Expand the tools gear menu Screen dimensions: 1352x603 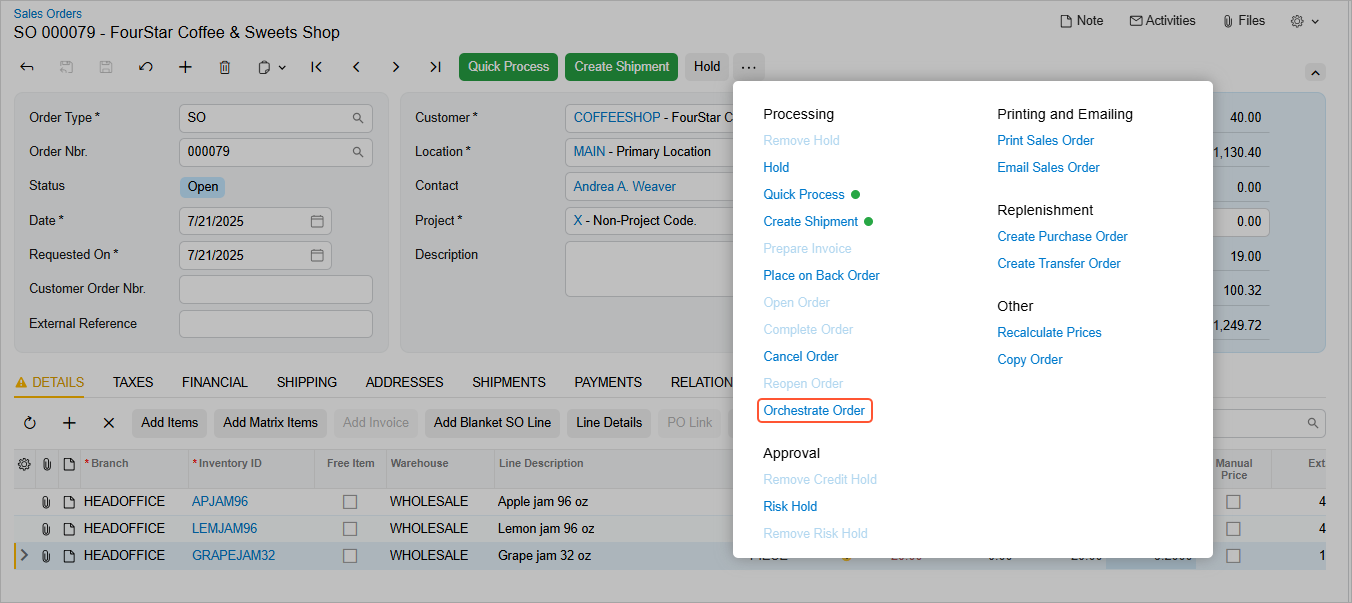click(1304, 21)
